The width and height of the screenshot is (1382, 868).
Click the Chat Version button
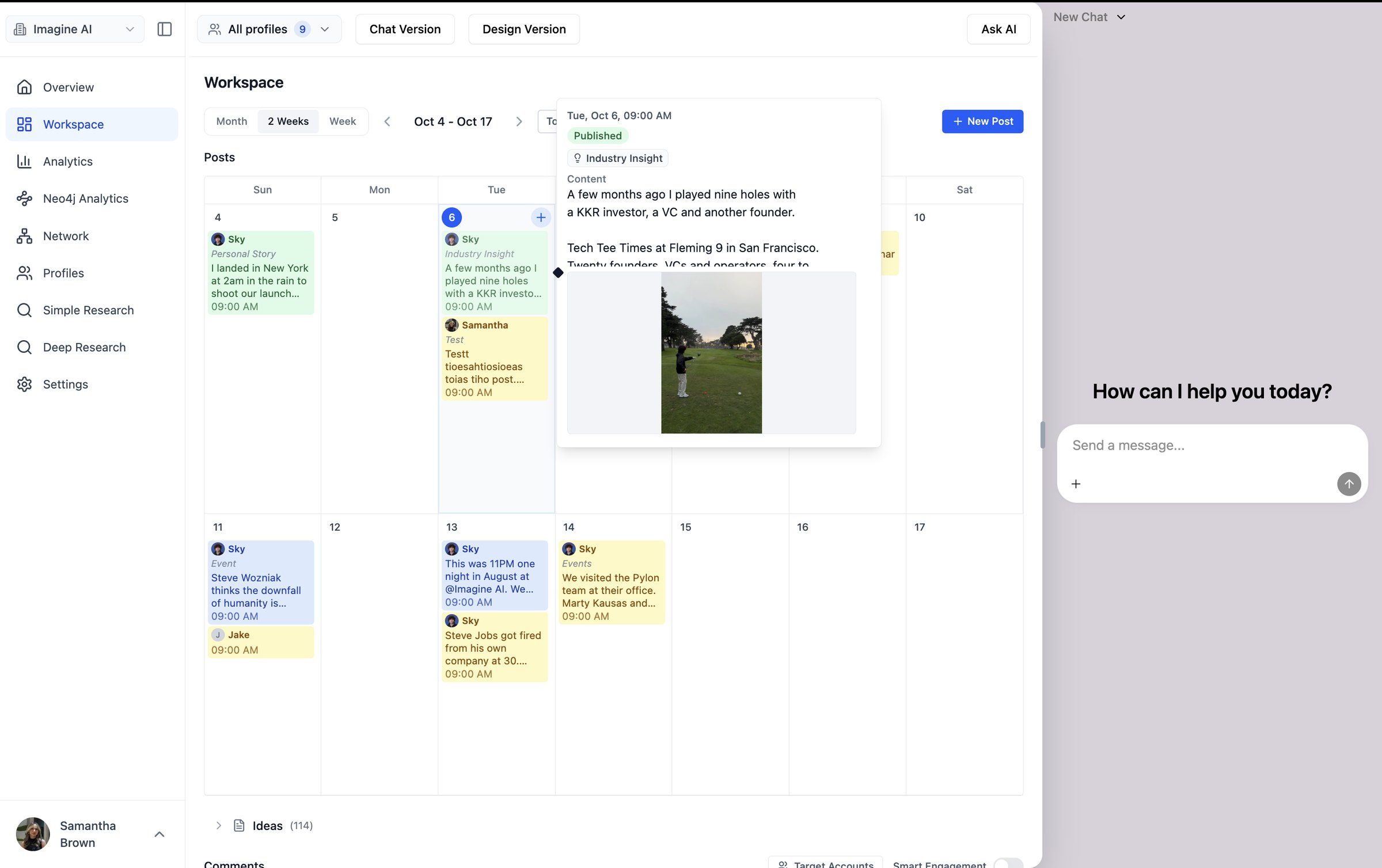point(405,29)
